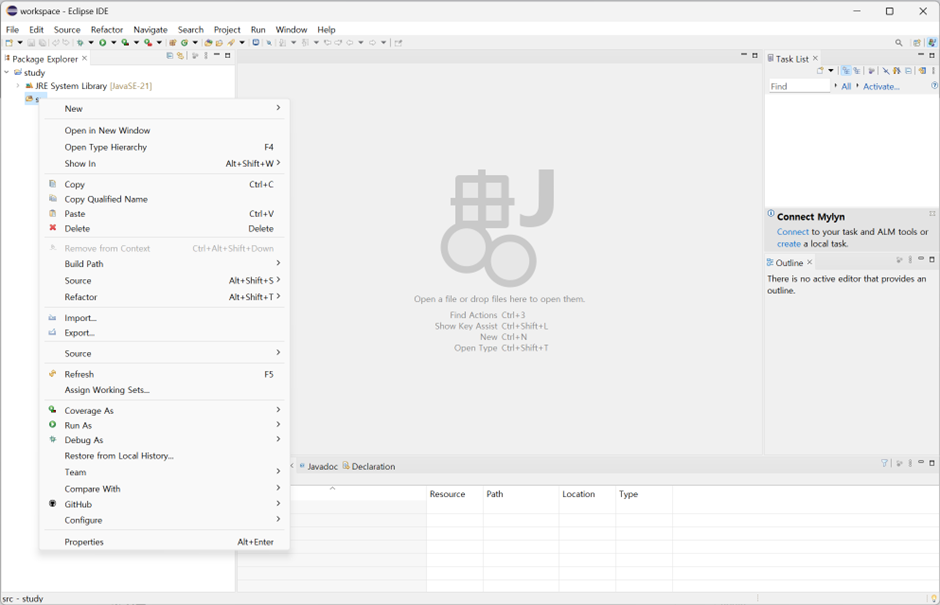940x605 pixels.
Task: Click the Search flashlight toolbar icon
Action: tap(230, 43)
